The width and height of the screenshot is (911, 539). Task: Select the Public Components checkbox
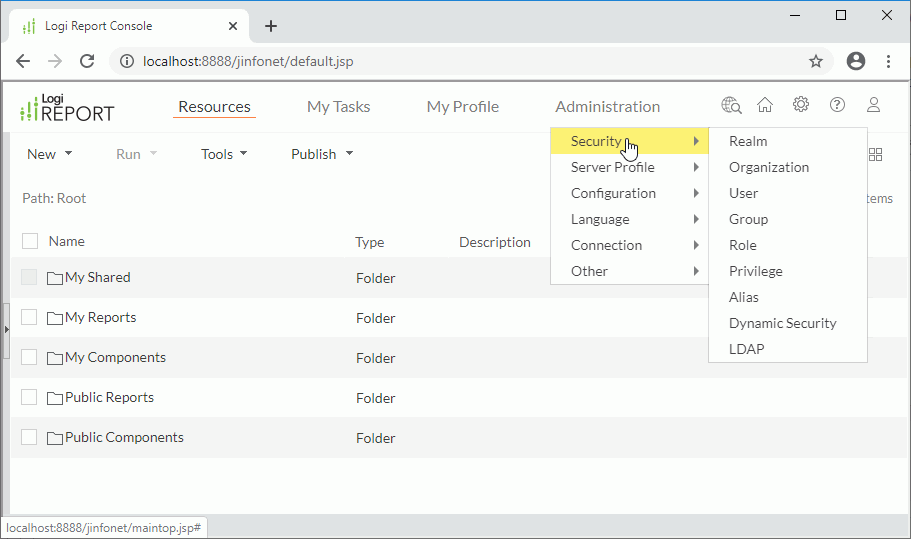[30, 438]
